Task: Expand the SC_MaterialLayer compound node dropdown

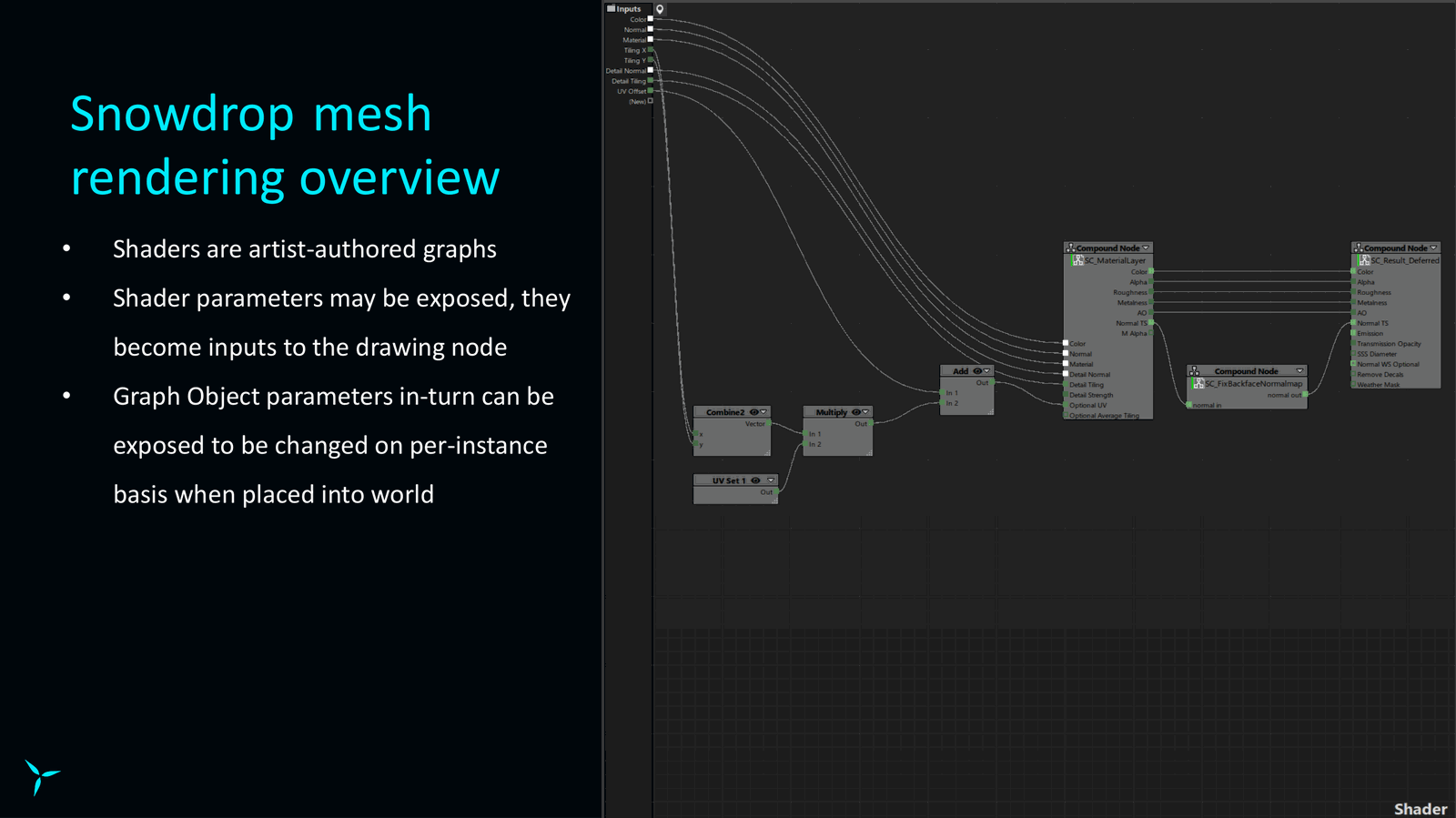Action: [1146, 247]
